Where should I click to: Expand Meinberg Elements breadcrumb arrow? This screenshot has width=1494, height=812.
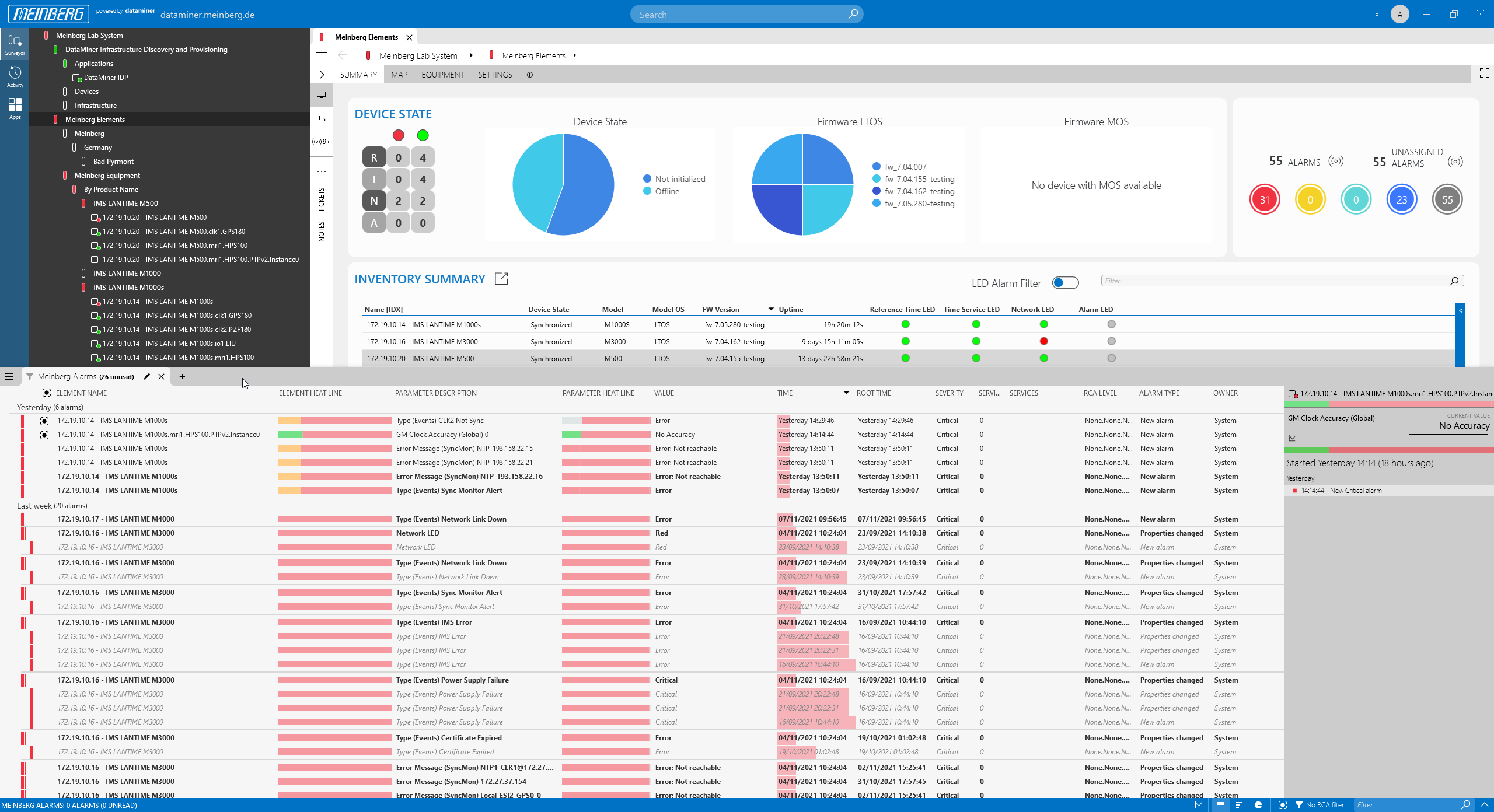[x=575, y=55]
